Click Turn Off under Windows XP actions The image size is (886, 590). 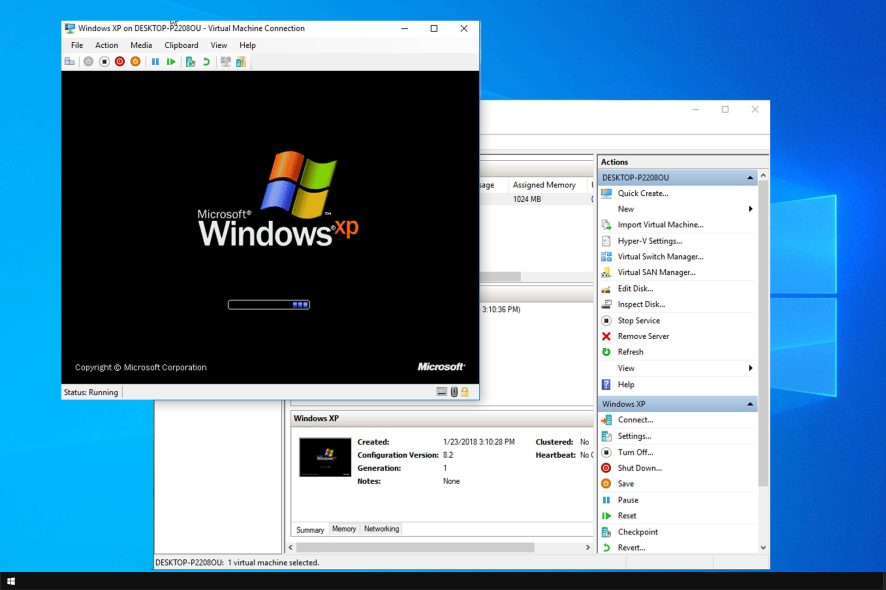[635, 453]
